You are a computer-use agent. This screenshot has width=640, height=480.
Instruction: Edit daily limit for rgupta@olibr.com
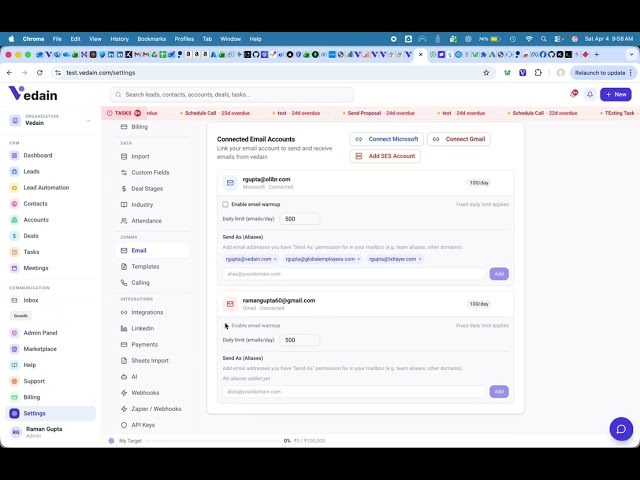300,219
